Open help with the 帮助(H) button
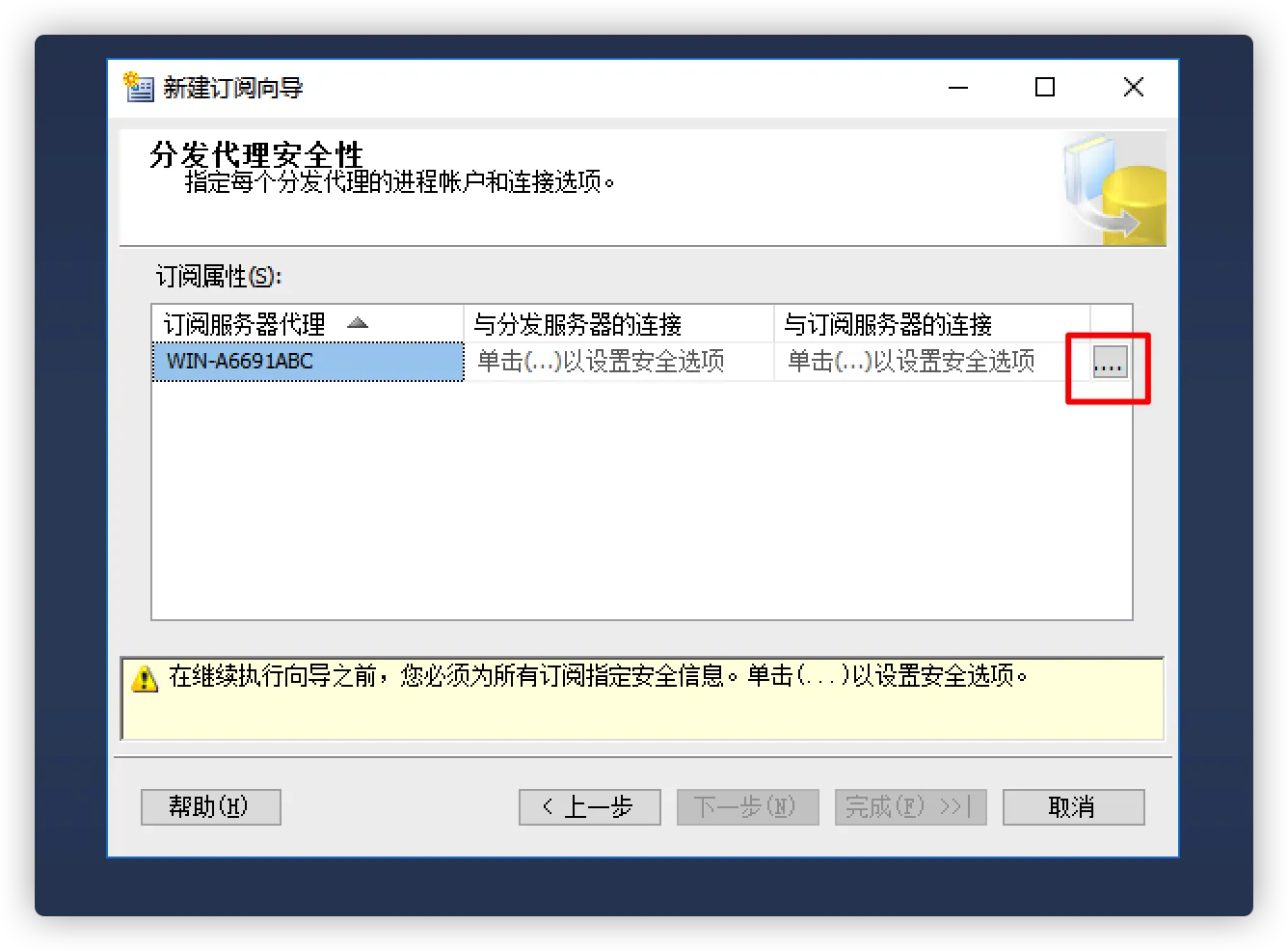 pyautogui.click(x=211, y=807)
